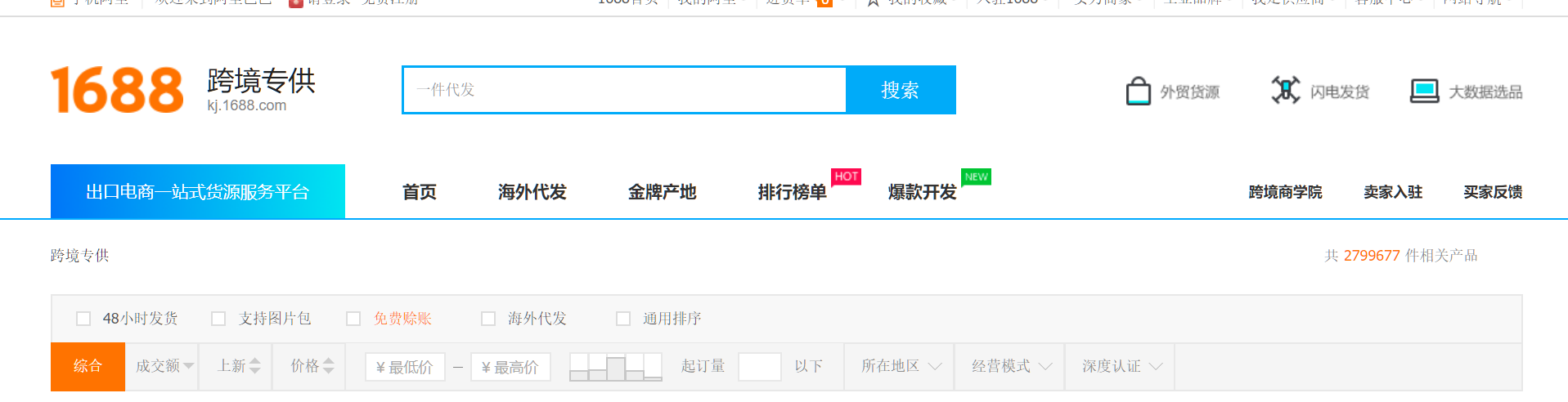Click the 价格 sort arrows
Image resolution: width=1568 pixels, height=402 pixels.
(329, 366)
